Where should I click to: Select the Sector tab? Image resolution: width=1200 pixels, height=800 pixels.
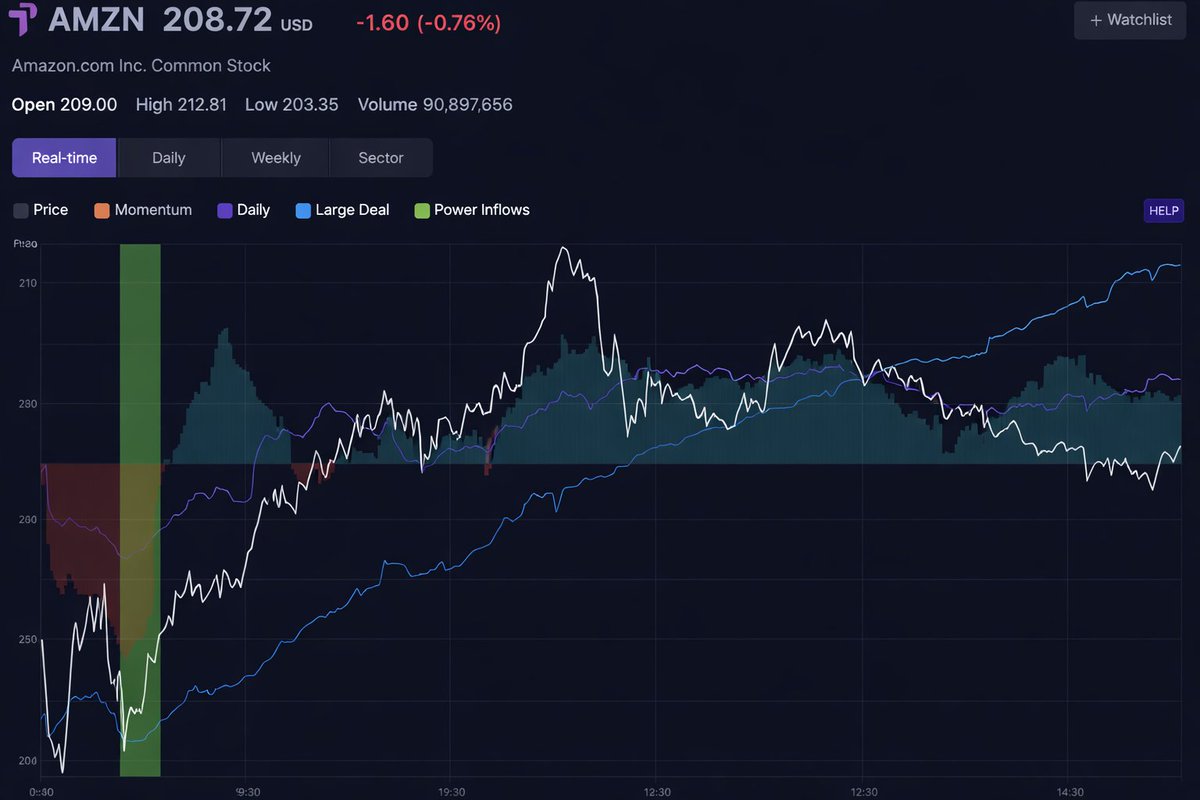tap(381, 158)
